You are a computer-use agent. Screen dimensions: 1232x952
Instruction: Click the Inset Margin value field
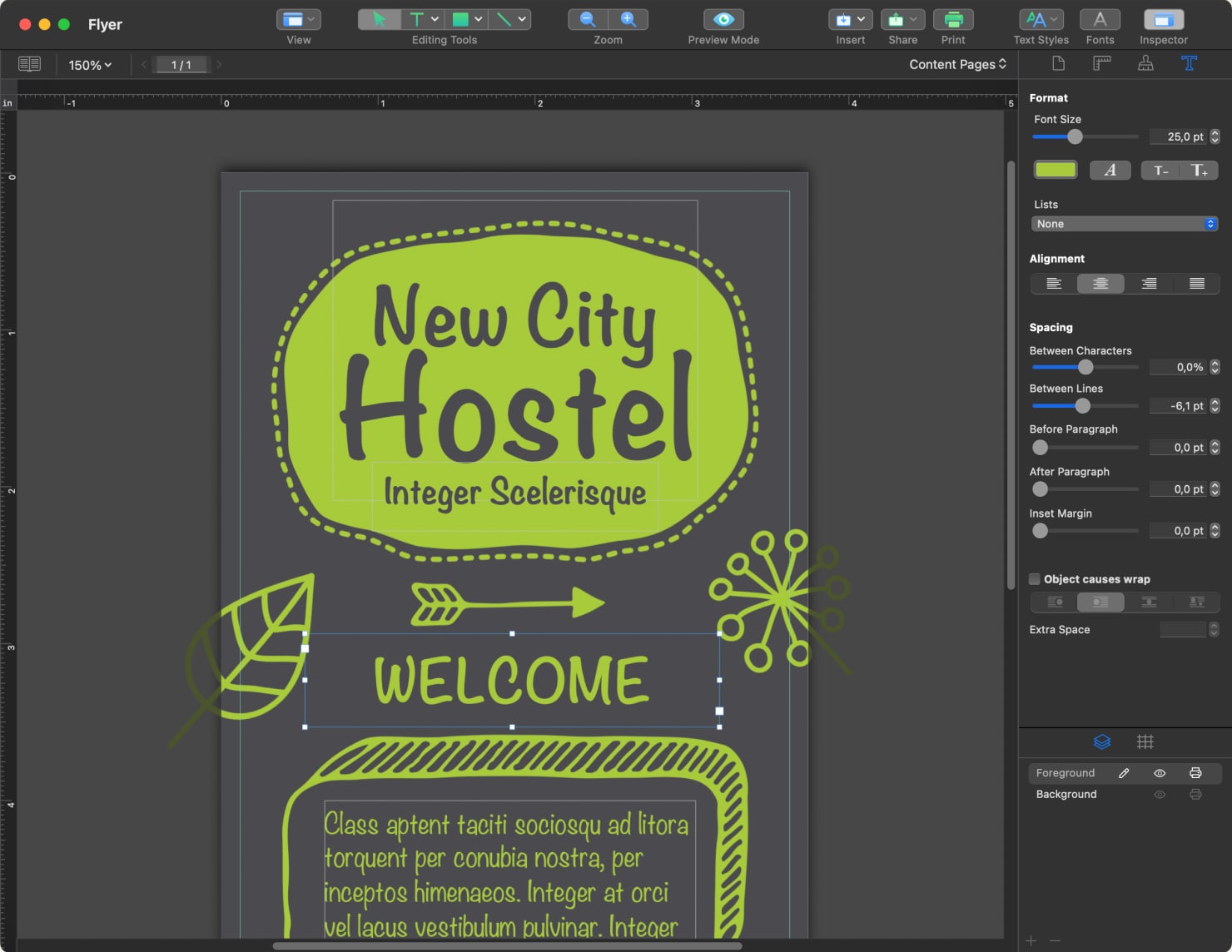coord(1178,531)
